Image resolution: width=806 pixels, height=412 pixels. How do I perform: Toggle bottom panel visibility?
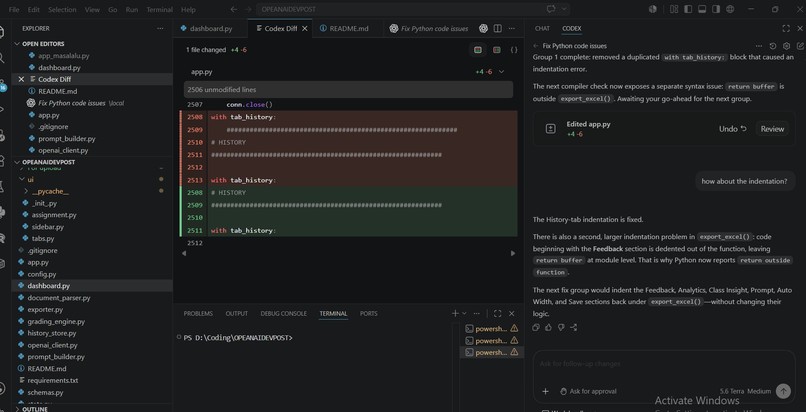702,9
